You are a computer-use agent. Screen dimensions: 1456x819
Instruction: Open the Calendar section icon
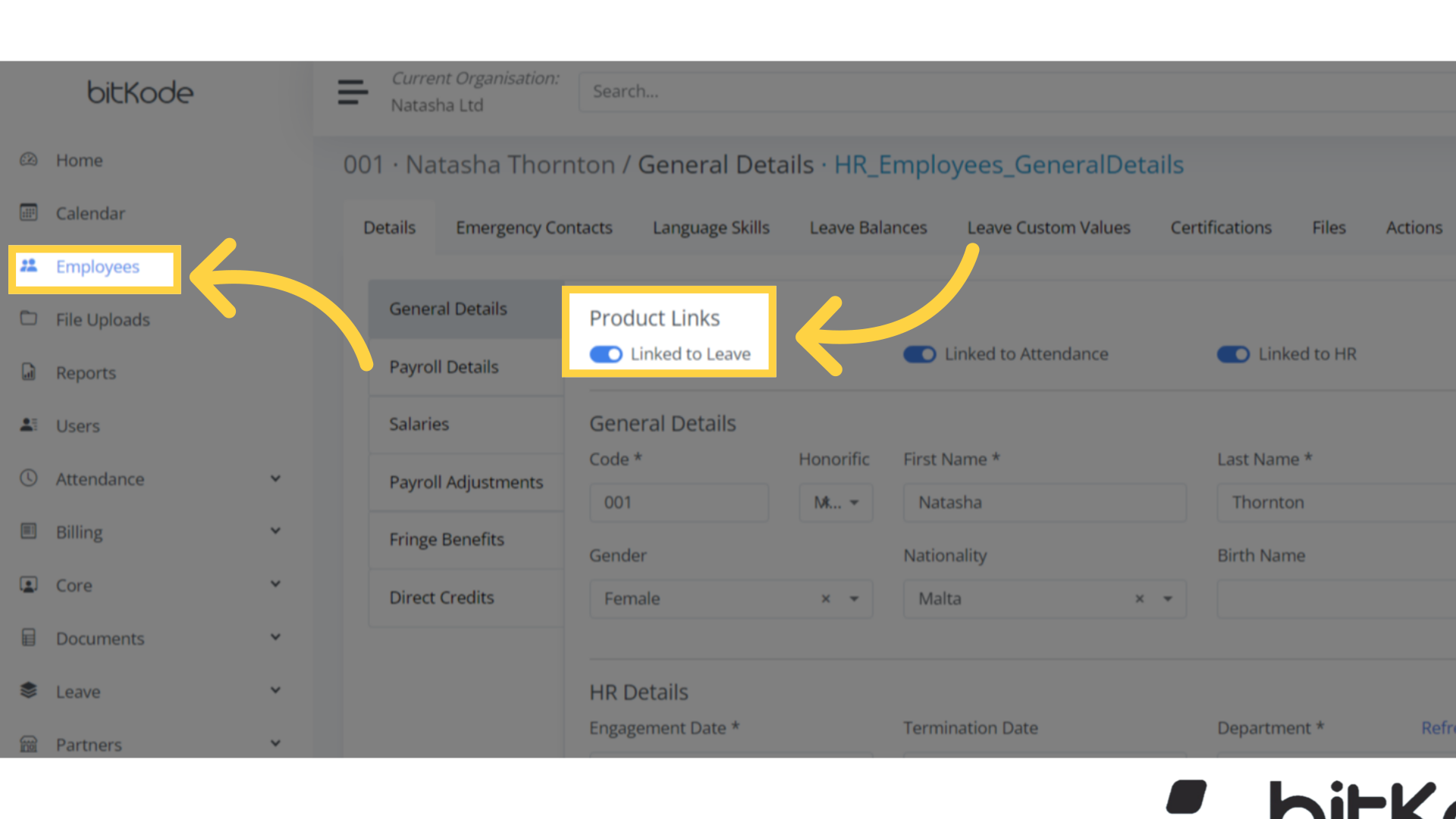pyautogui.click(x=29, y=213)
